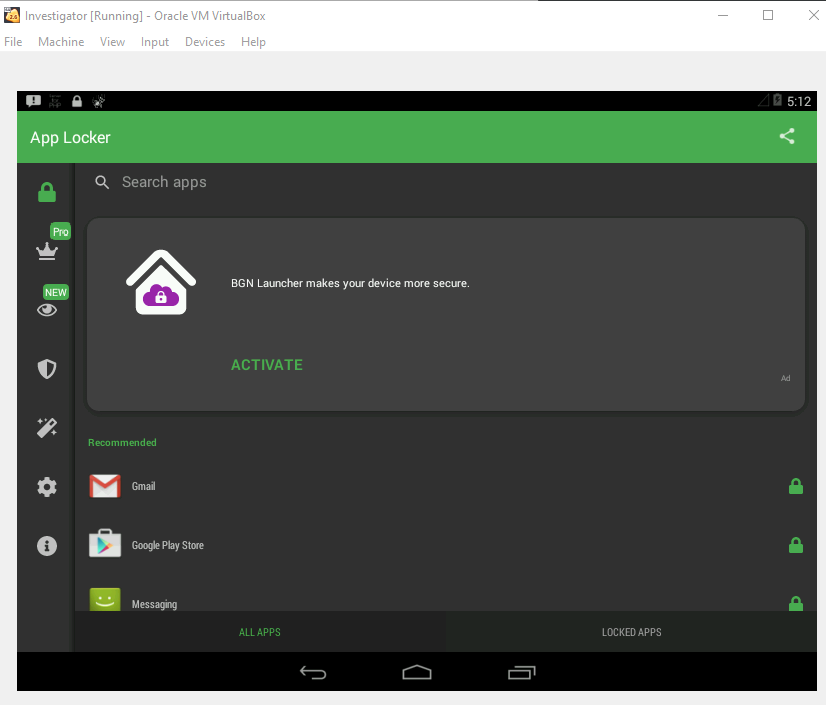Toggle the lock for Gmail
The width and height of the screenshot is (826, 705).
pos(795,486)
